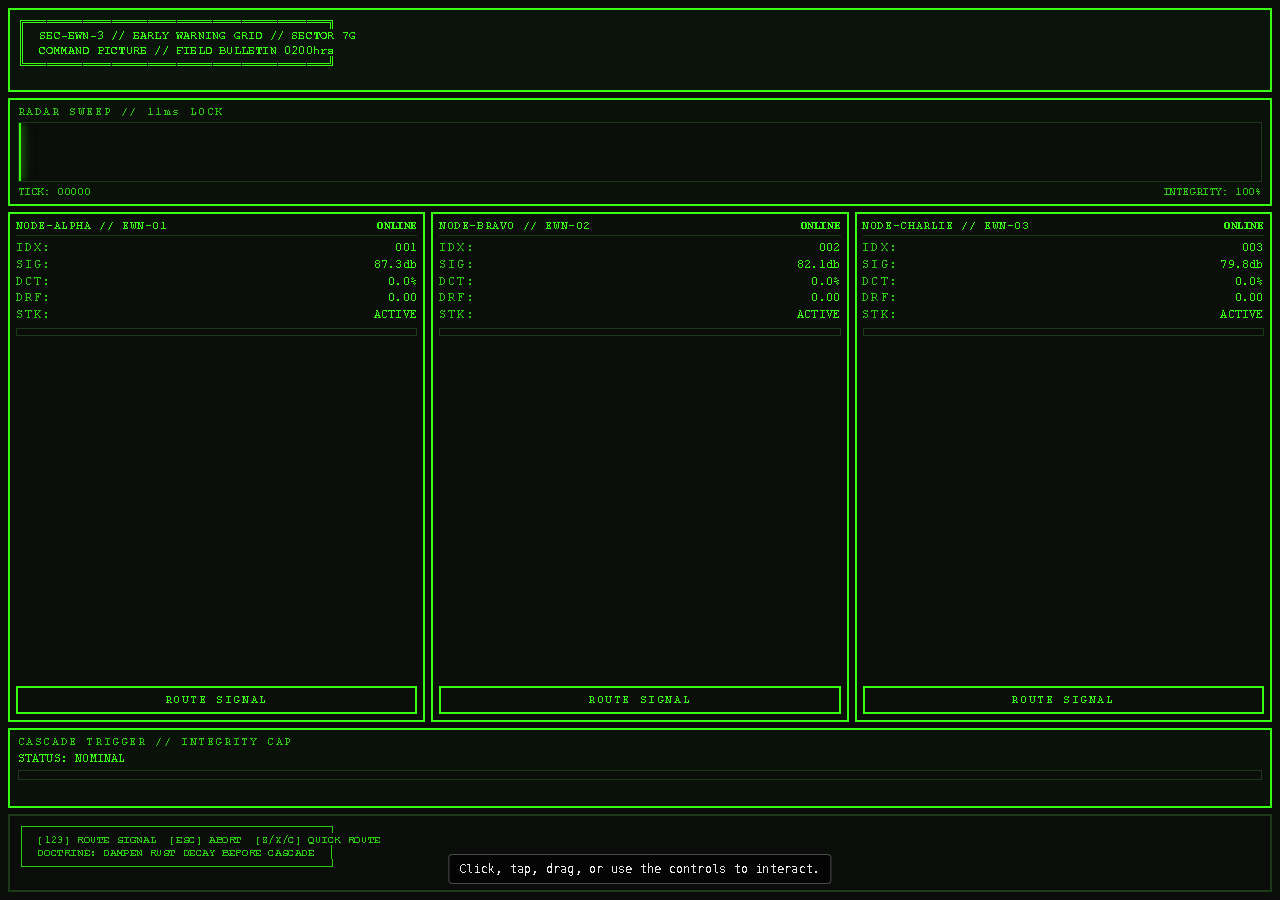This screenshot has height=900, width=1280.
Task: Click the 82.1db signal value
Action: pos(818,265)
